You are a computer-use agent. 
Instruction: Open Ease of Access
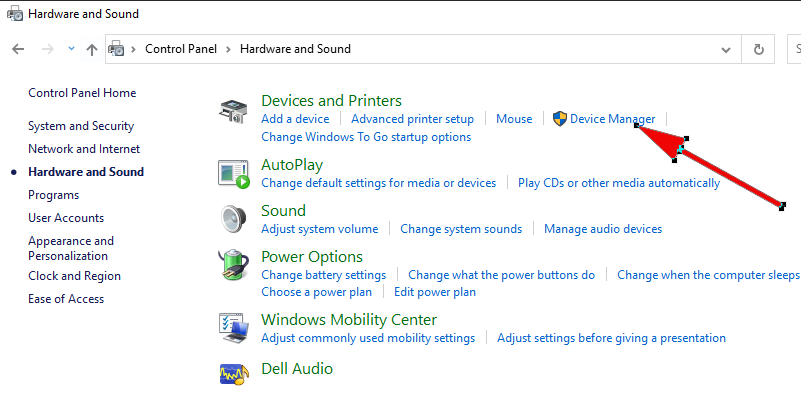[66, 299]
